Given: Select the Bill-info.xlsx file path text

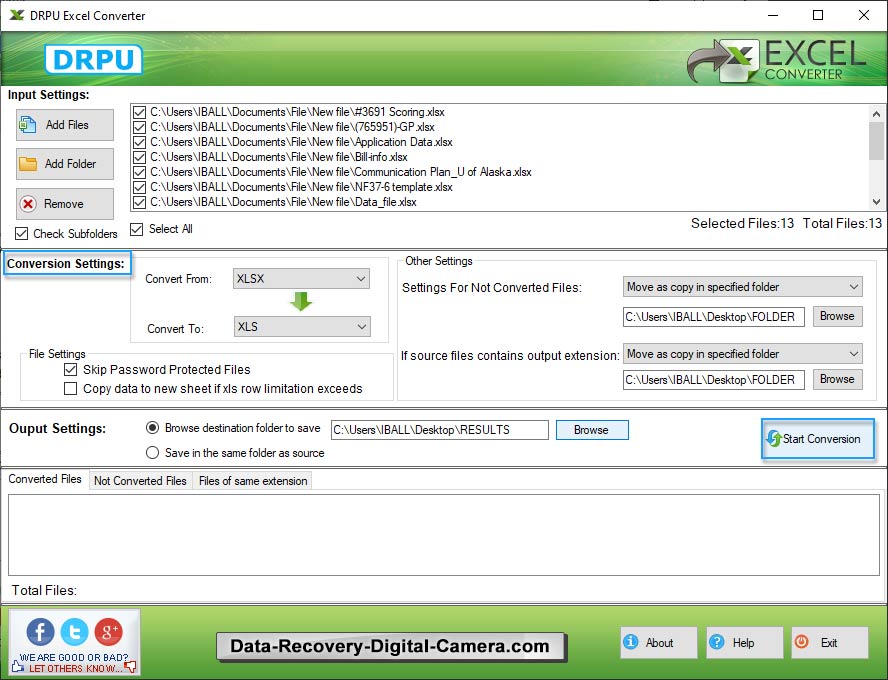Looking at the screenshot, I should (x=279, y=157).
